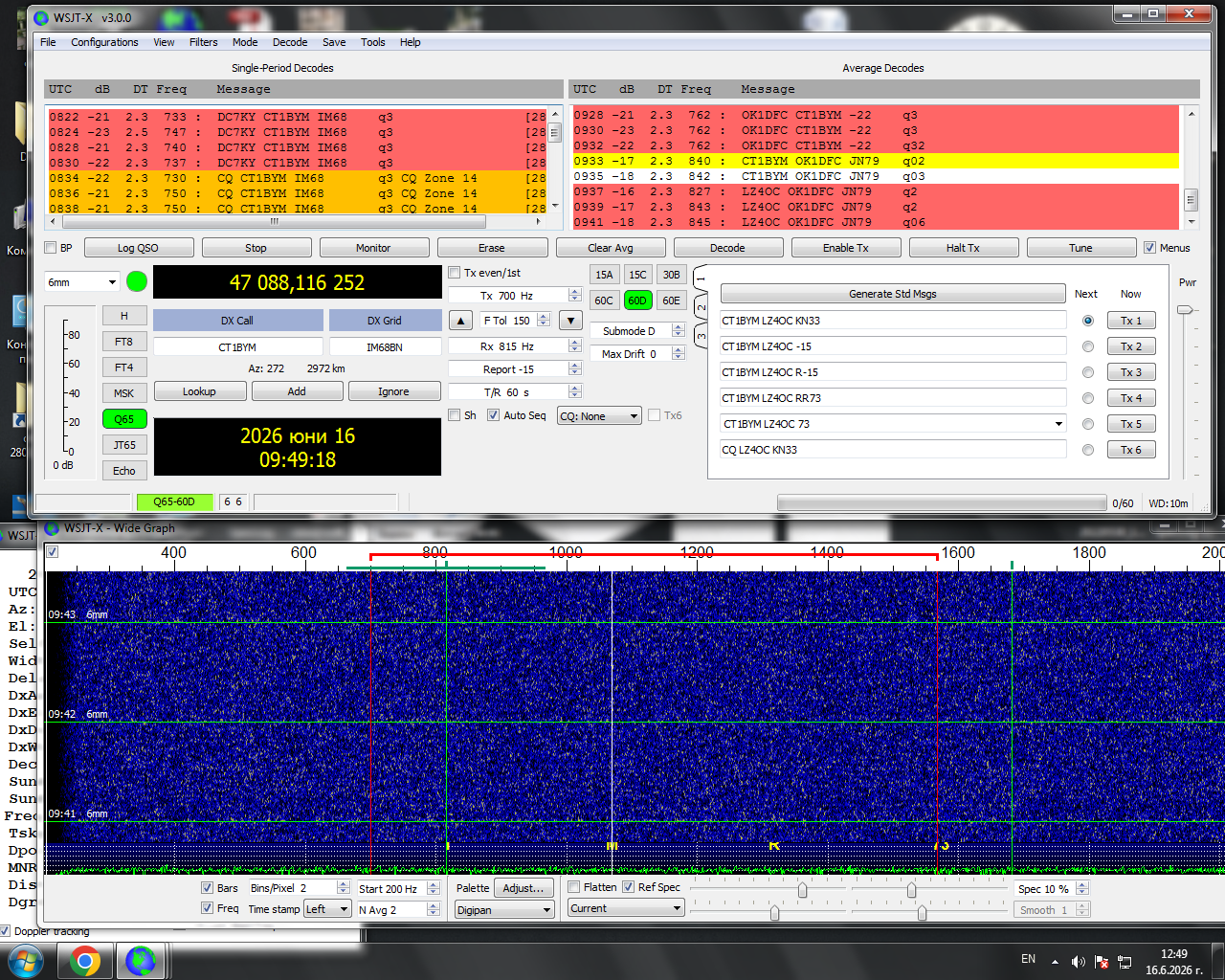Click the volume speaker tray icon
The width and height of the screenshot is (1225, 980).
click(1078, 962)
